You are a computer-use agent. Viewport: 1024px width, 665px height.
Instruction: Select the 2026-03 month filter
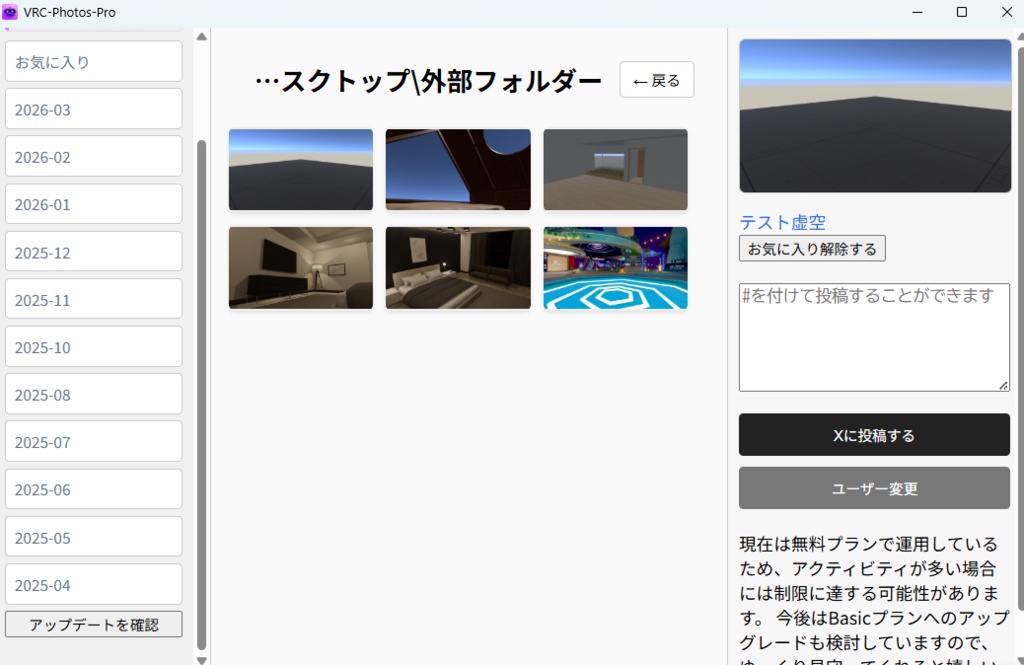(x=93, y=109)
